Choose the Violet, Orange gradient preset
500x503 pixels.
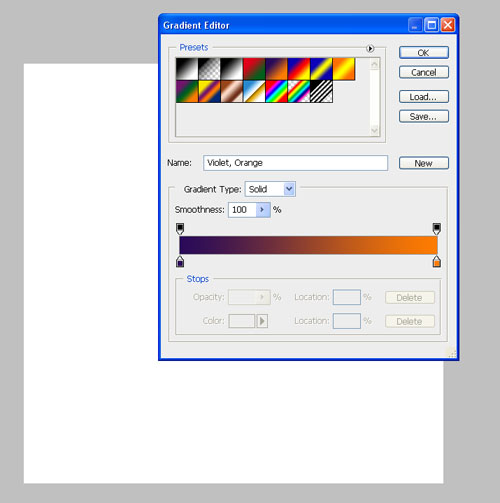click(276, 69)
